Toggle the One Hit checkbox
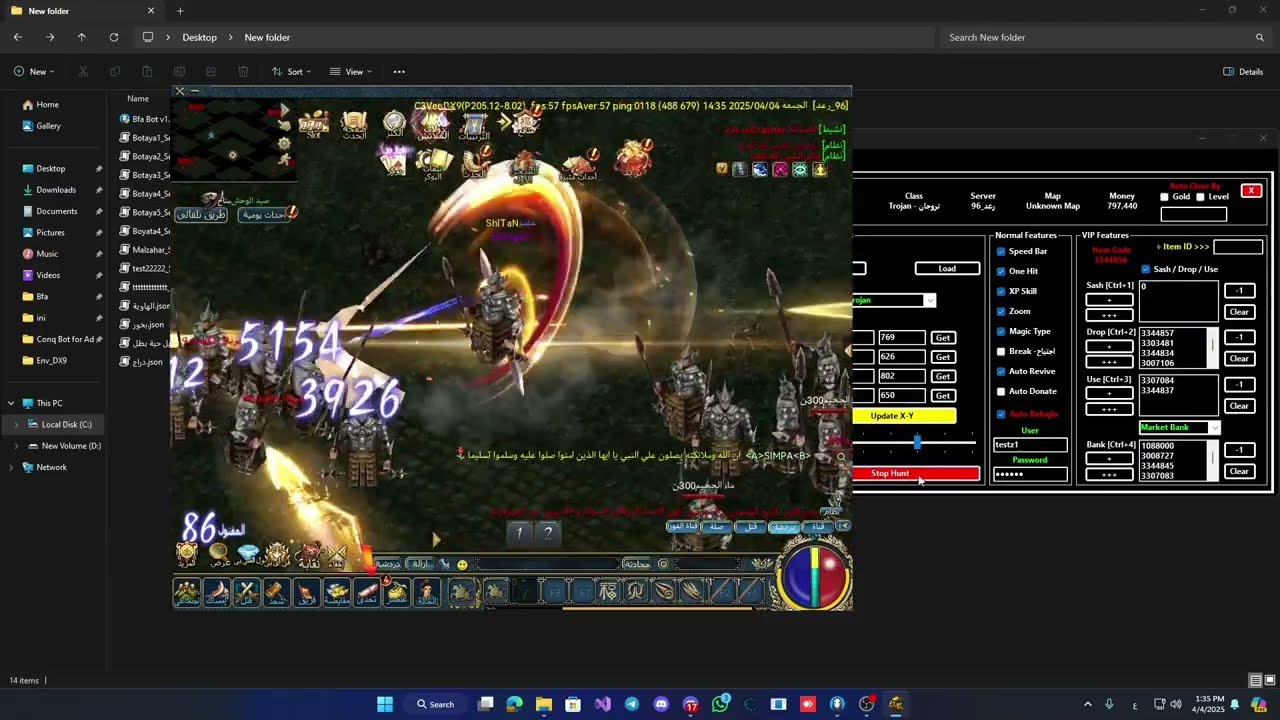 click(1001, 271)
